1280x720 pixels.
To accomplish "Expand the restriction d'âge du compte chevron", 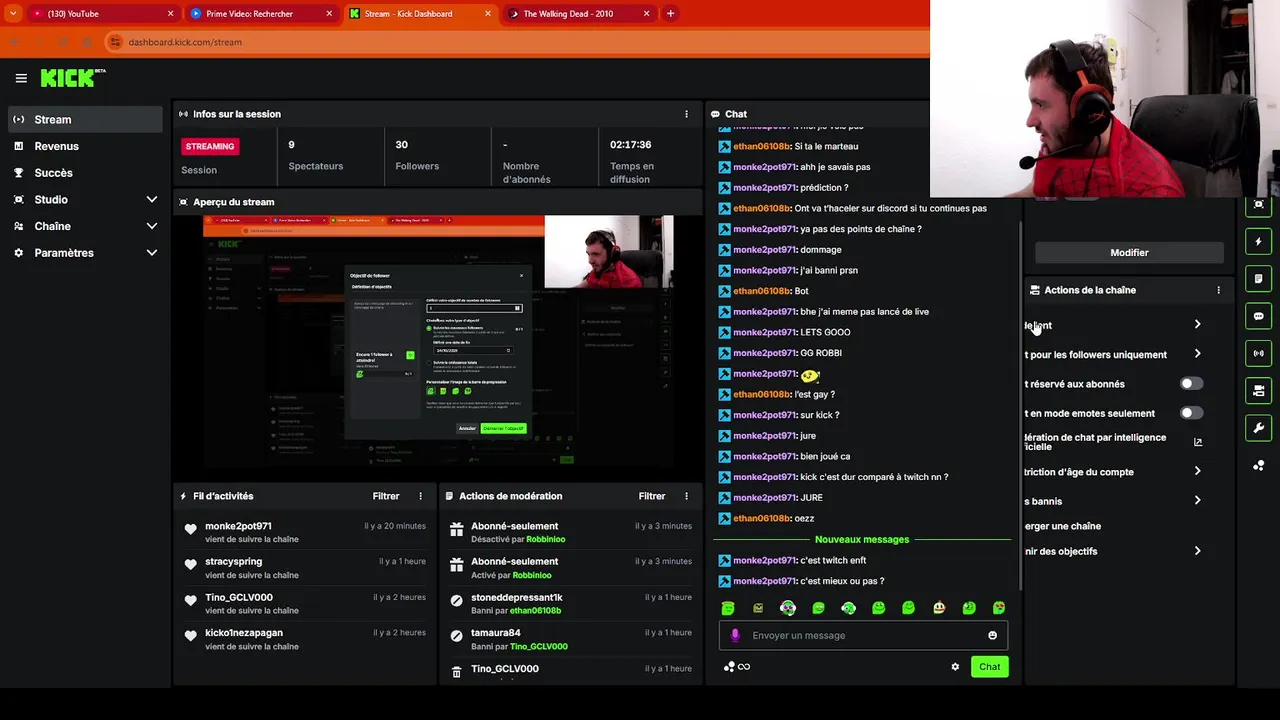I will 1197,471.
